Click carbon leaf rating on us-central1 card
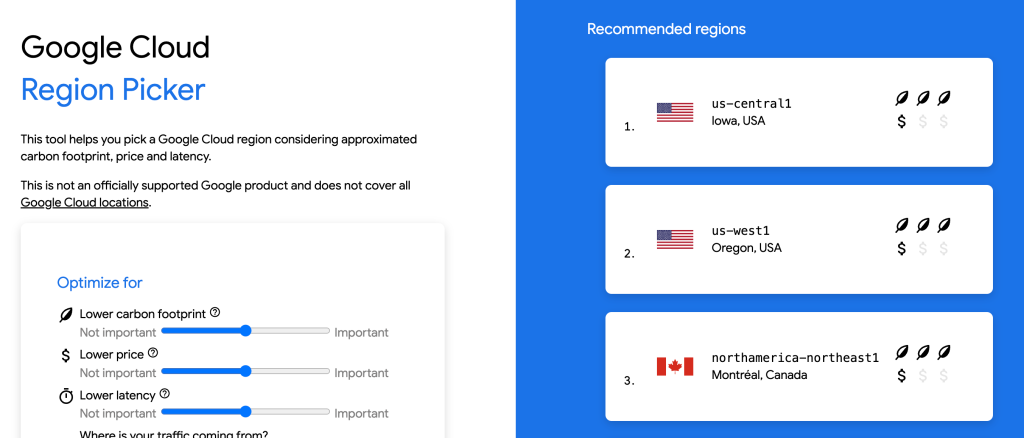The height and width of the screenshot is (438, 1024). click(922, 99)
